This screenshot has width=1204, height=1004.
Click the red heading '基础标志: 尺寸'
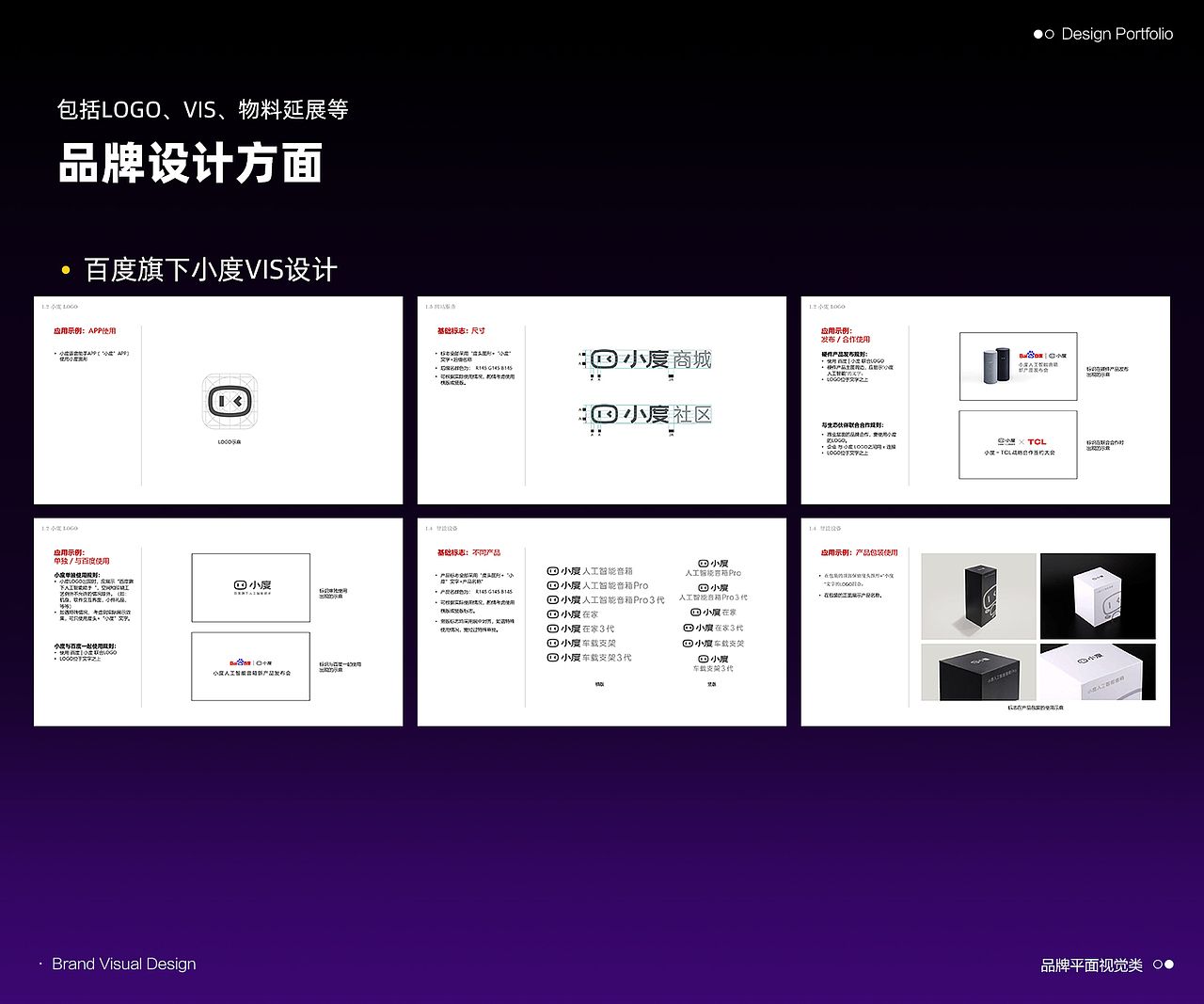tap(461, 331)
